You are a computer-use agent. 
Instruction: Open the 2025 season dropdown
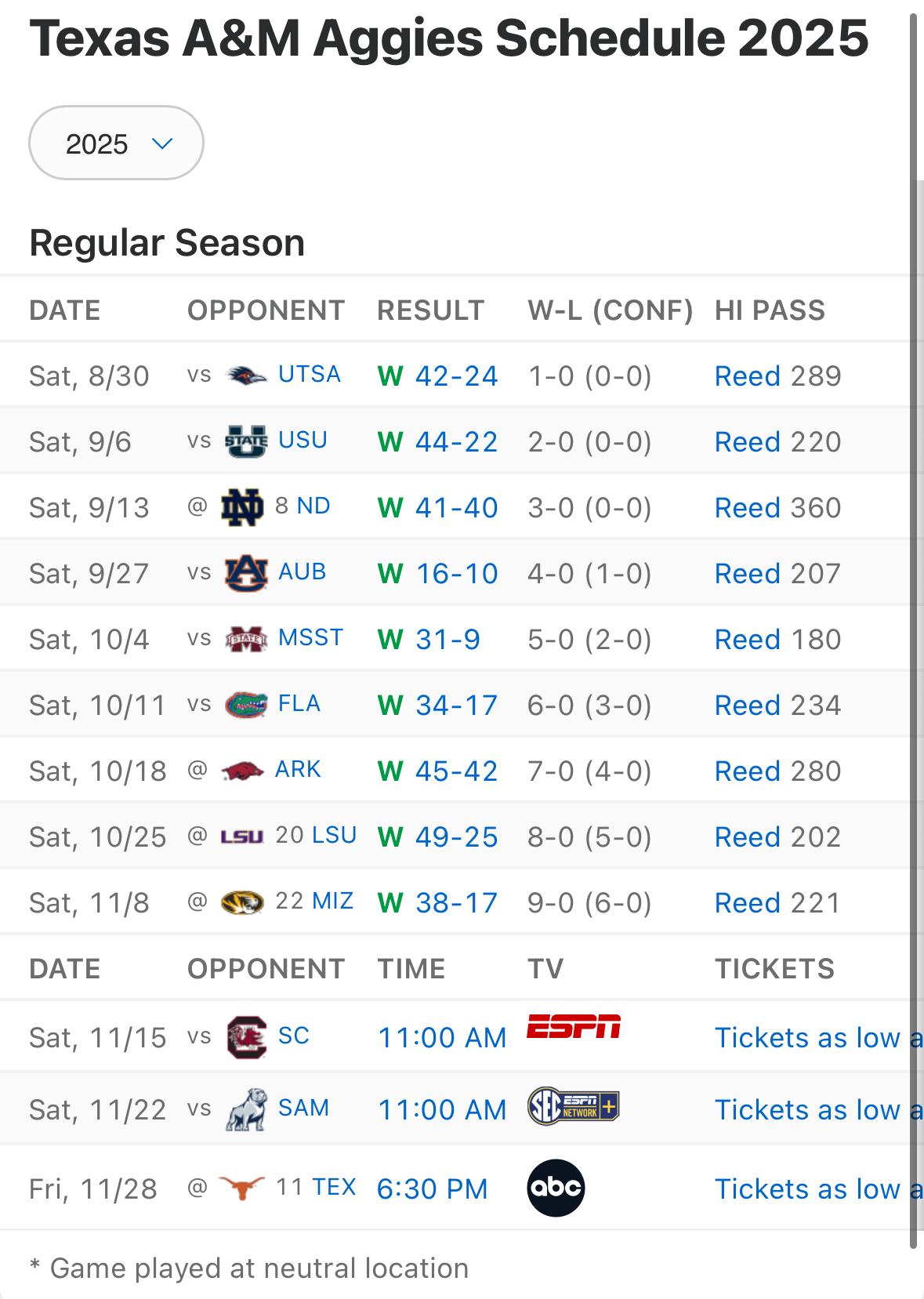[116, 143]
